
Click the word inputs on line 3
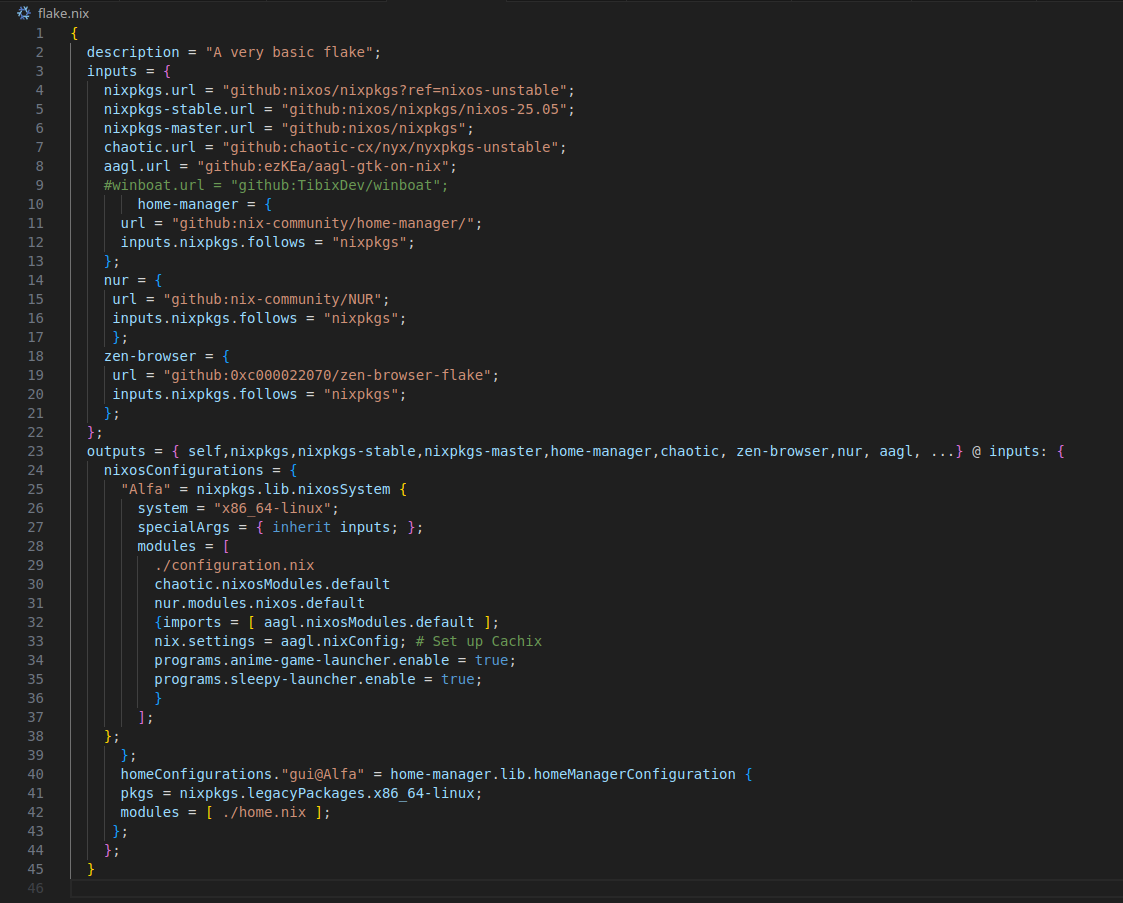[112, 71]
